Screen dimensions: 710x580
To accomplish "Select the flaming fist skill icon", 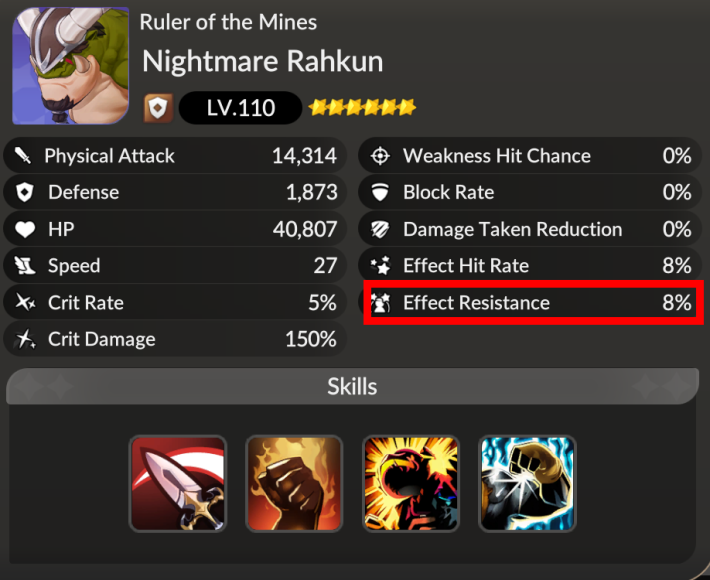I will 294,484.
